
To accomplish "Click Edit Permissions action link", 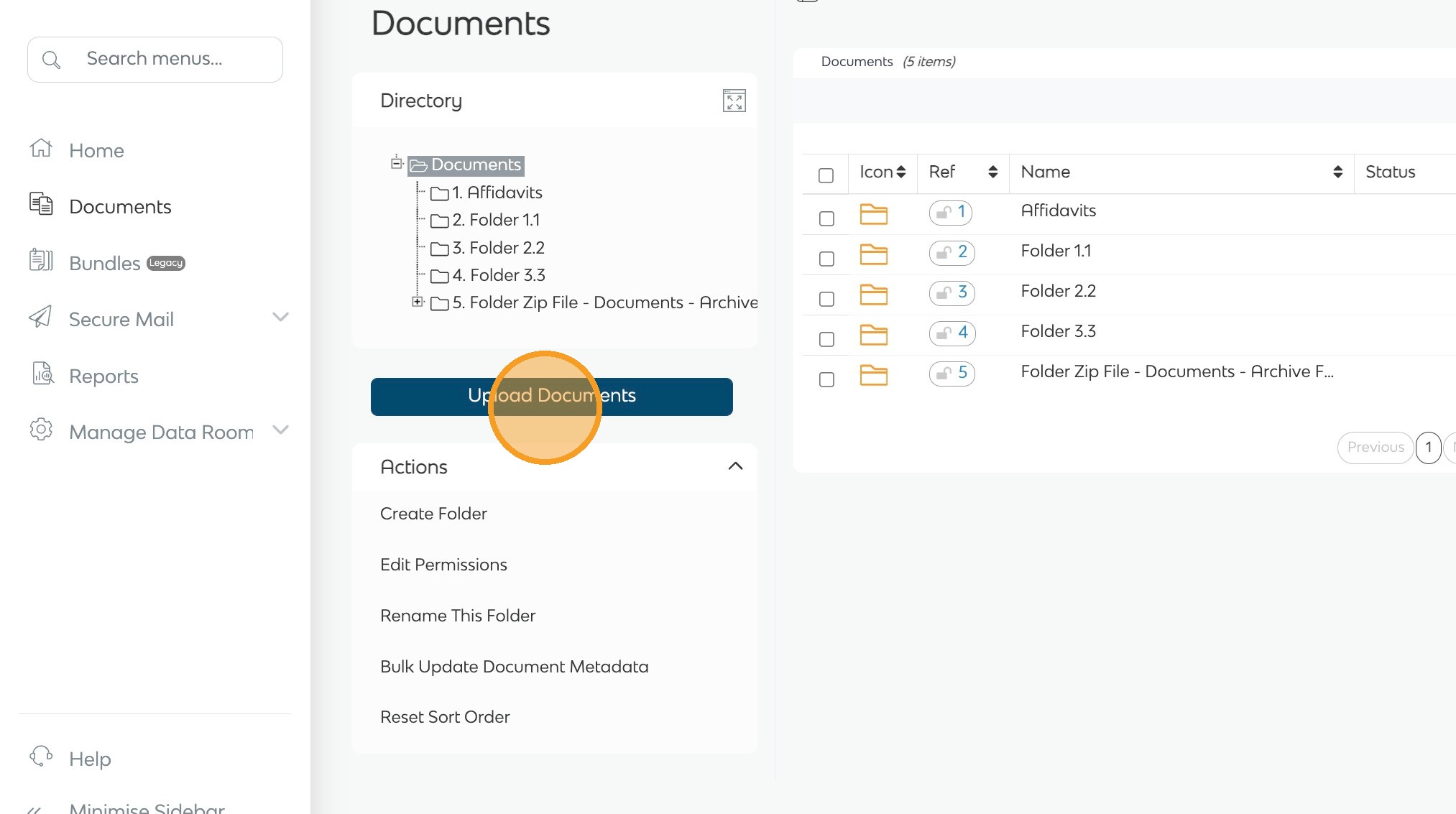I will click(x=443, y=565).
